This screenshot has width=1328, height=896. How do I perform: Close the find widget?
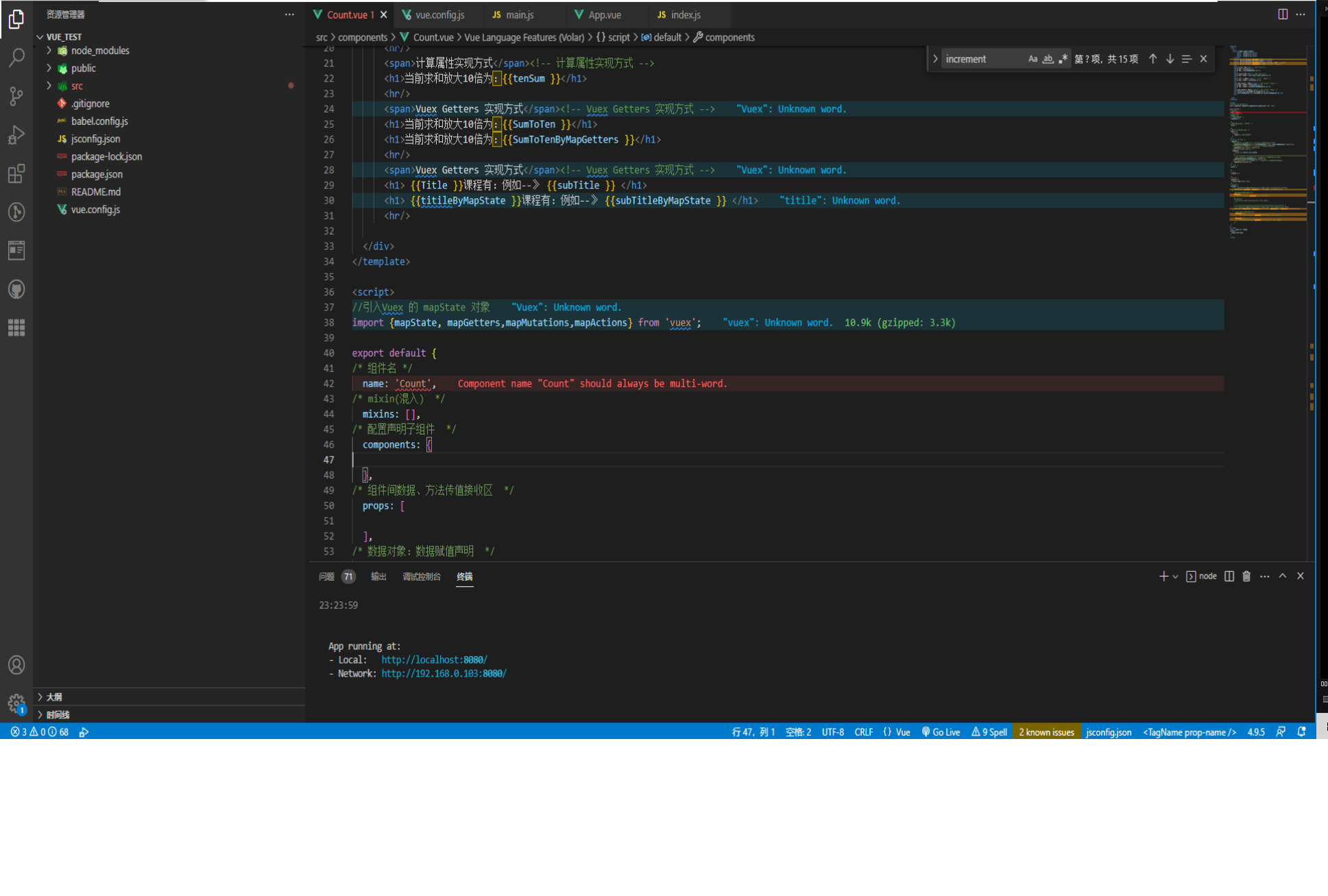coord(1203,59)
